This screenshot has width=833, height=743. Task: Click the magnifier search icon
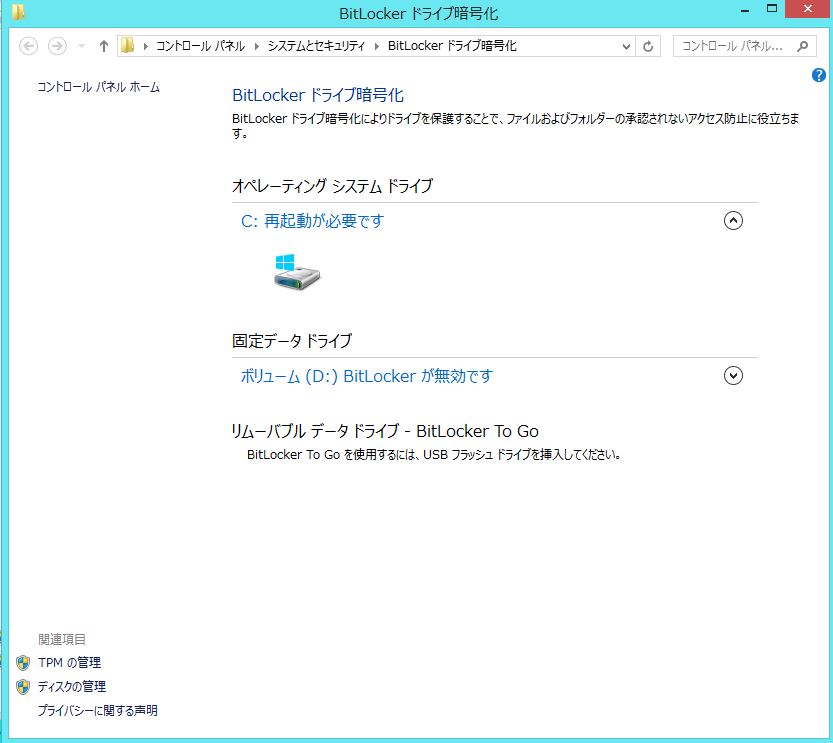point(803,46)
